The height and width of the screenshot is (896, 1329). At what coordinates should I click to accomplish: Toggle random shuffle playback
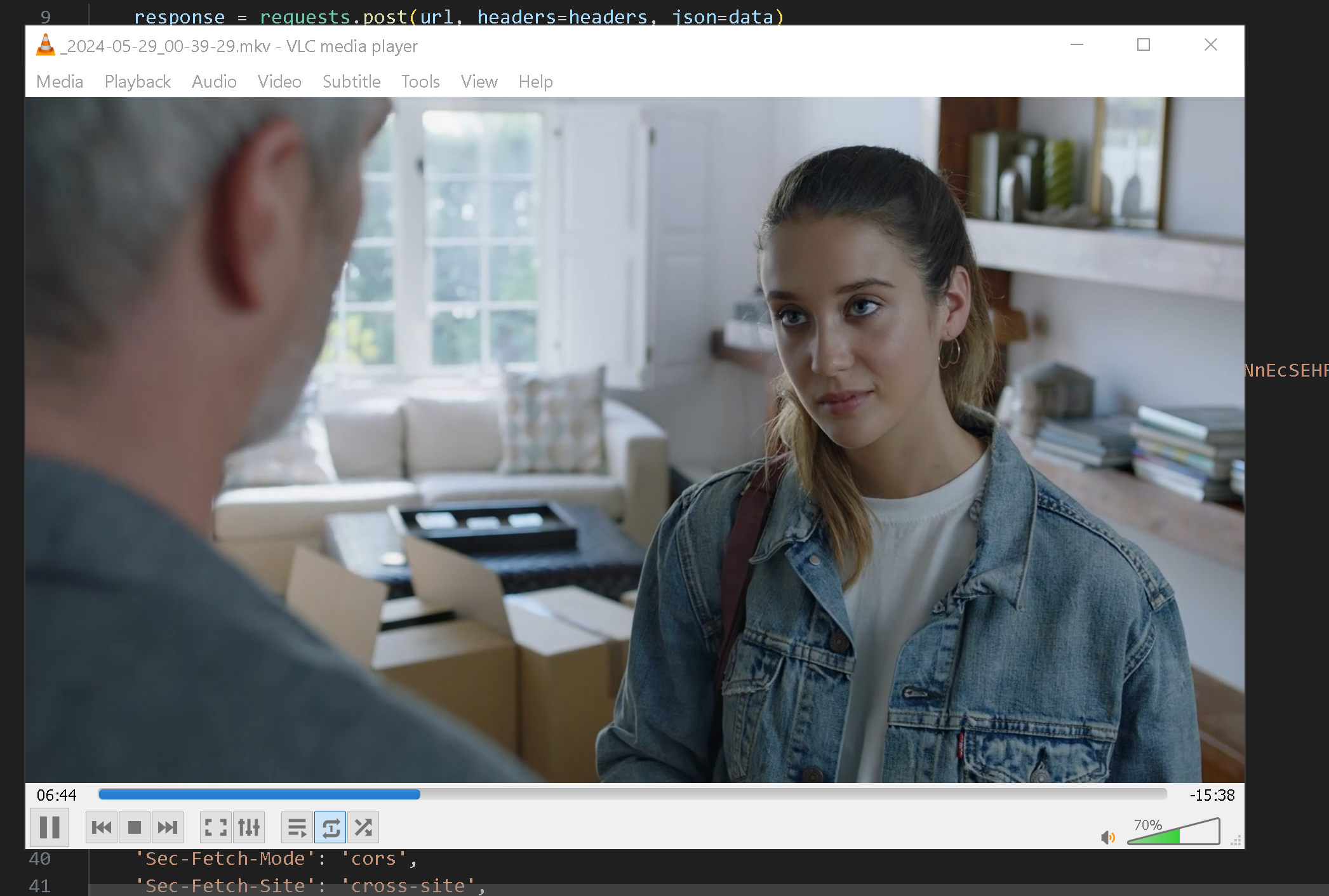pyautogui.click(x=364, y=827)
